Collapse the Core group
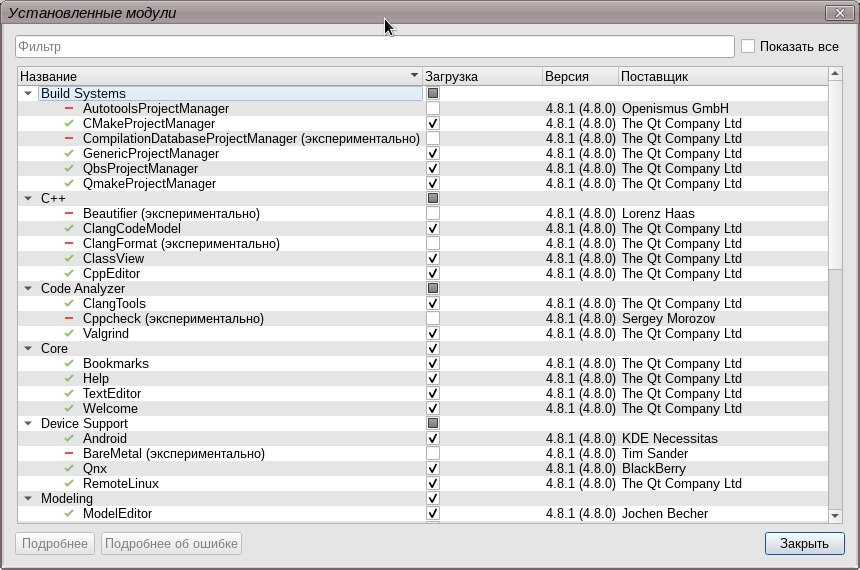 (28, 348)
